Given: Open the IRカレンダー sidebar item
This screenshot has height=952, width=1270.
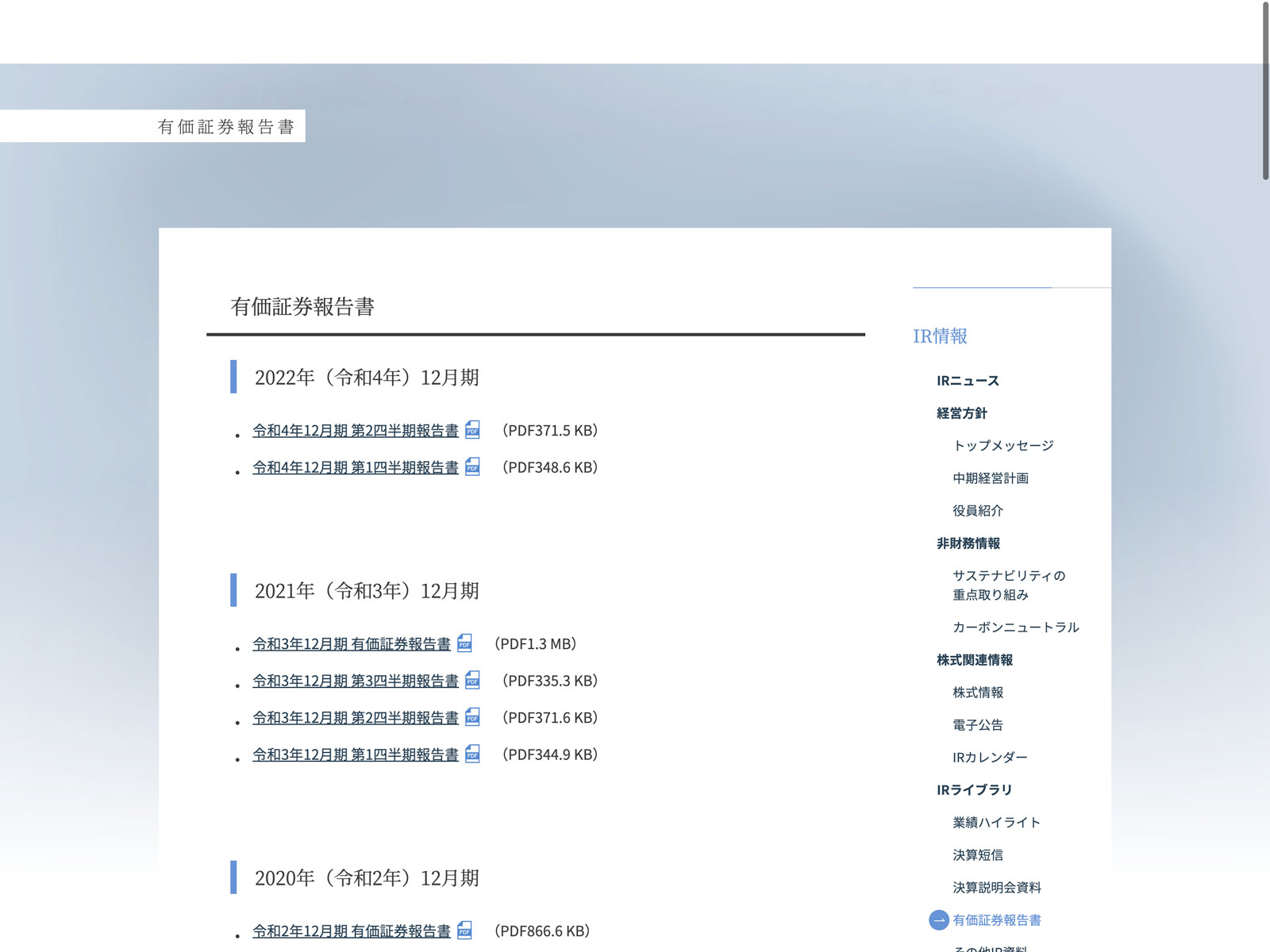Looking at the screenshot, I should pos(990,758).
